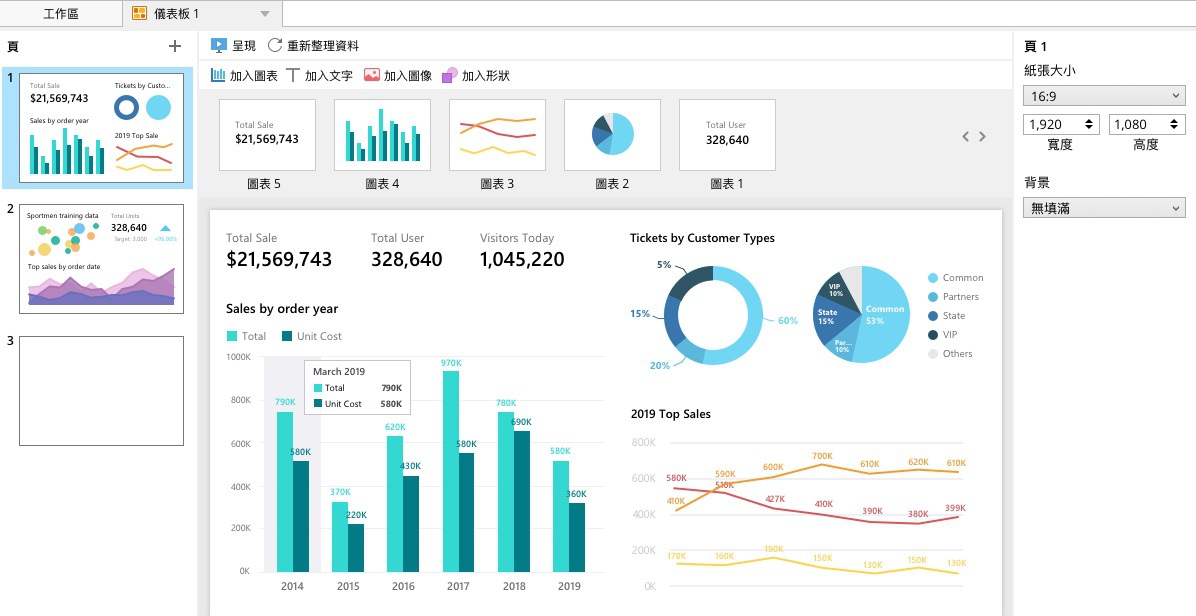
Task: Open the background fill (無填滿) dropdown
Action: (1104, 208)
